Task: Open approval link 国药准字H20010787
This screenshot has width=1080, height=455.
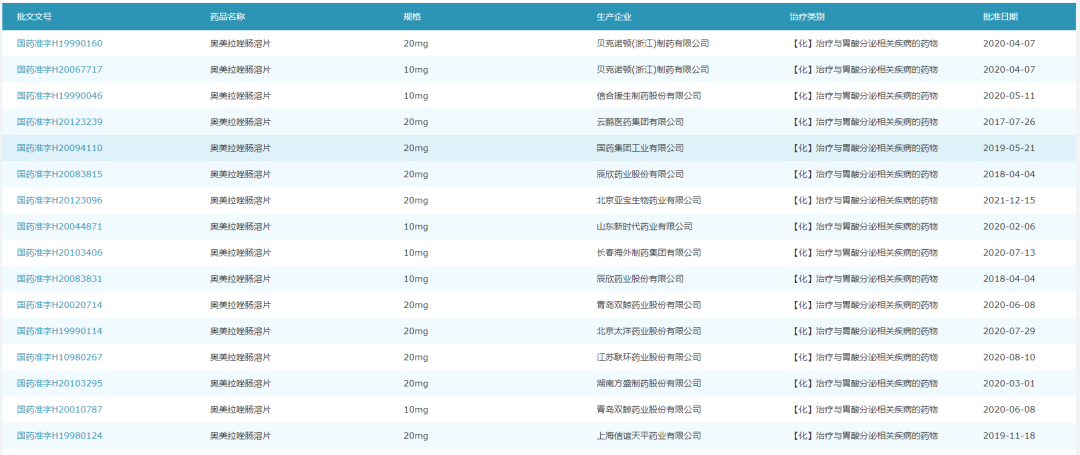Action: (x=60, y=410)
